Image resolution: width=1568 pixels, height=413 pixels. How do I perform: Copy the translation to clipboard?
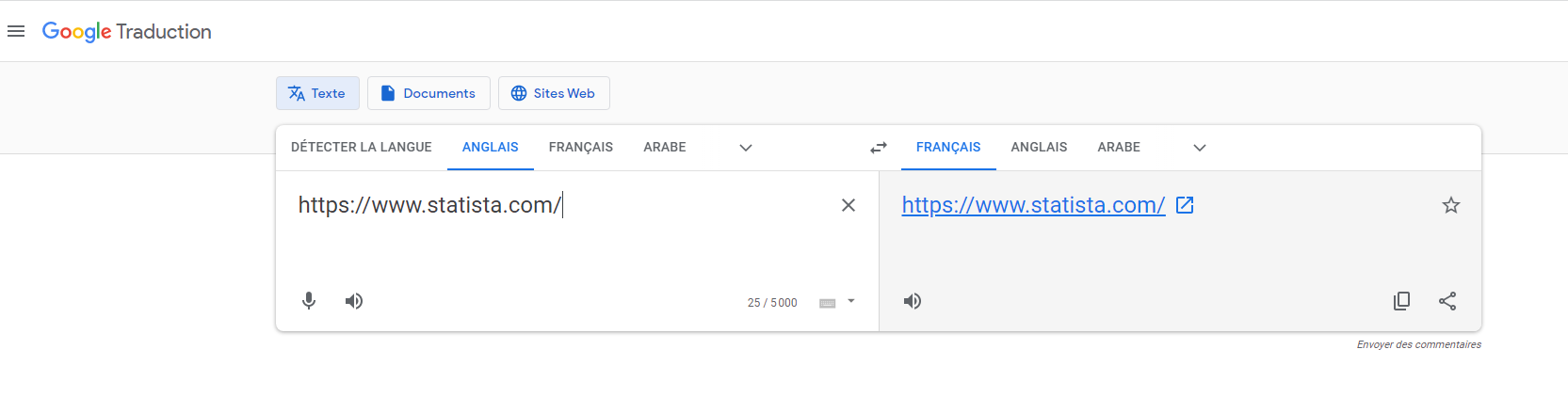point(1401,301)
